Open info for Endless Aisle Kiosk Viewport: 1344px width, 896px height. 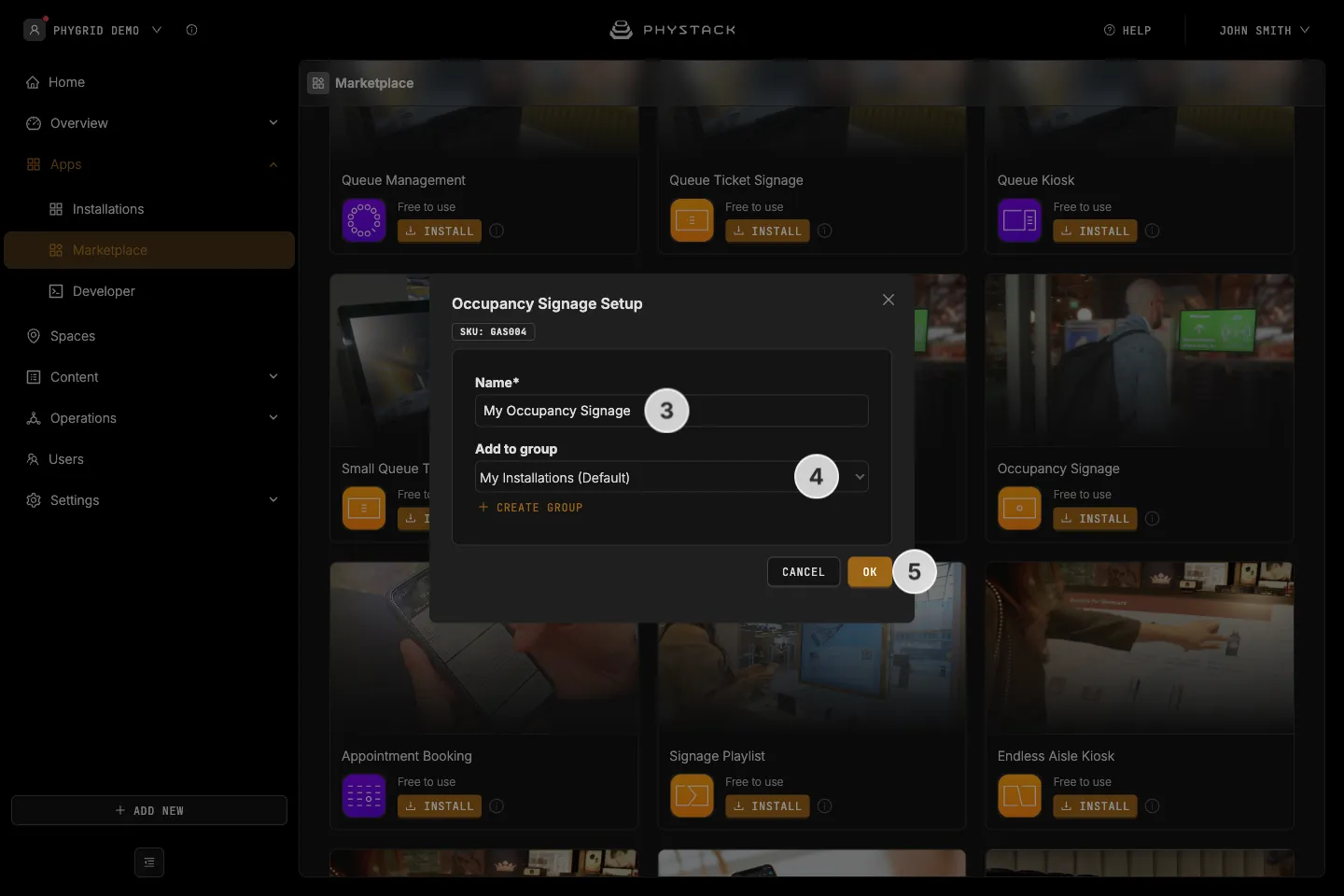1153,805
